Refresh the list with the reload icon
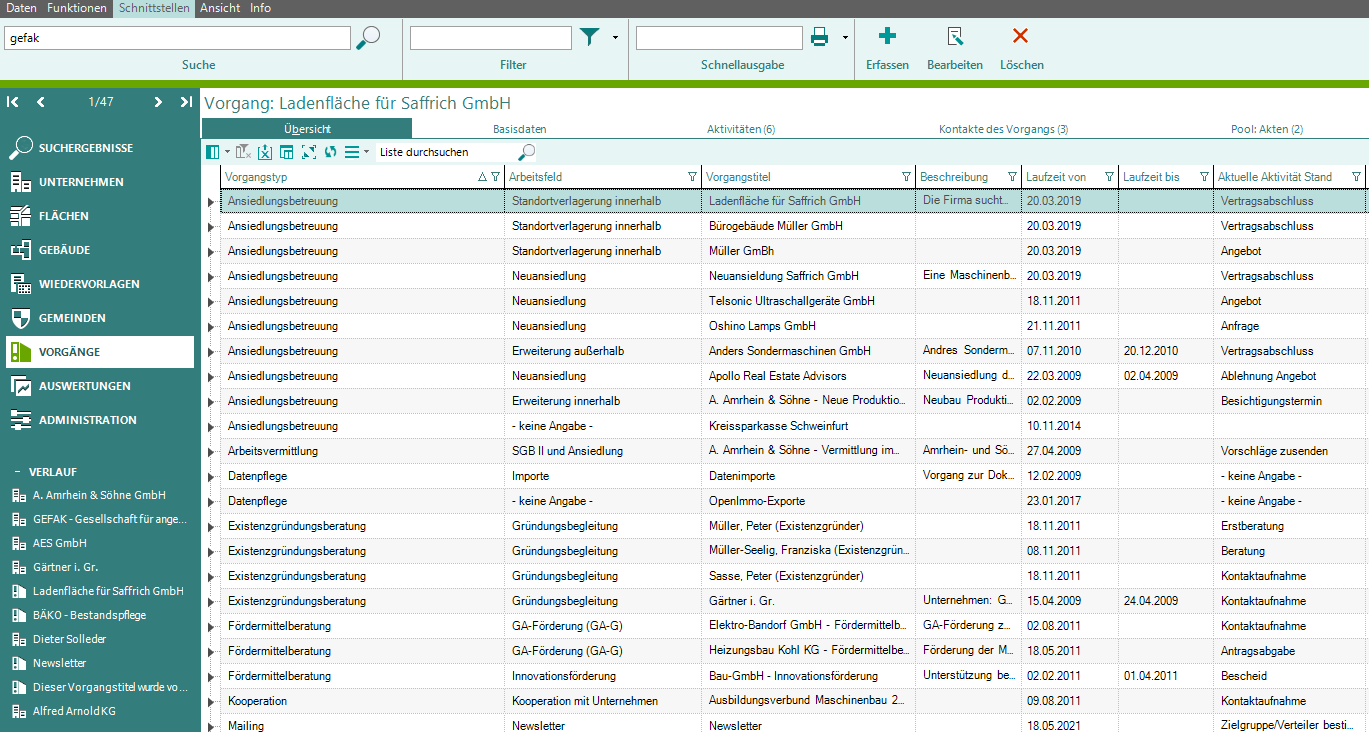This screenshot has width=1369, height=732. point(330,152)
